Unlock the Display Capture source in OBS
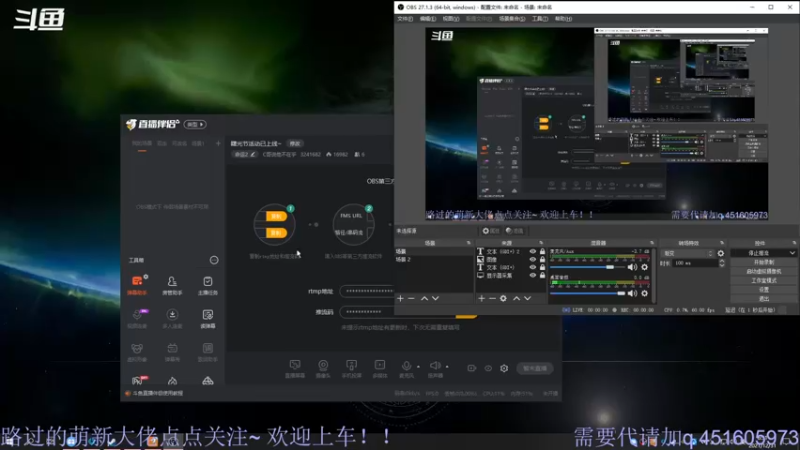Screen dimensions: 800x450 point(542,275)
